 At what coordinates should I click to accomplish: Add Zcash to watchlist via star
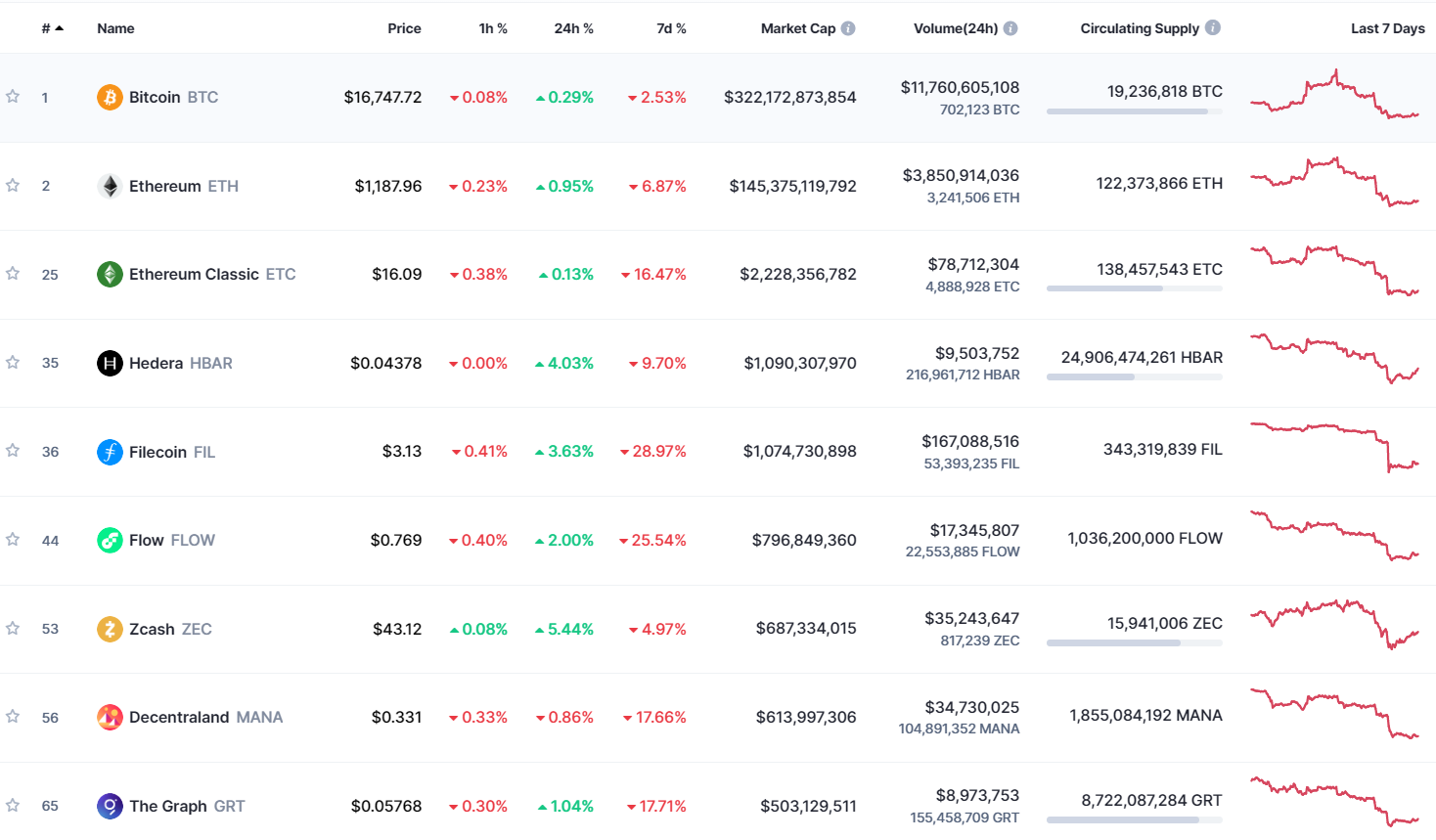[13, 628]
